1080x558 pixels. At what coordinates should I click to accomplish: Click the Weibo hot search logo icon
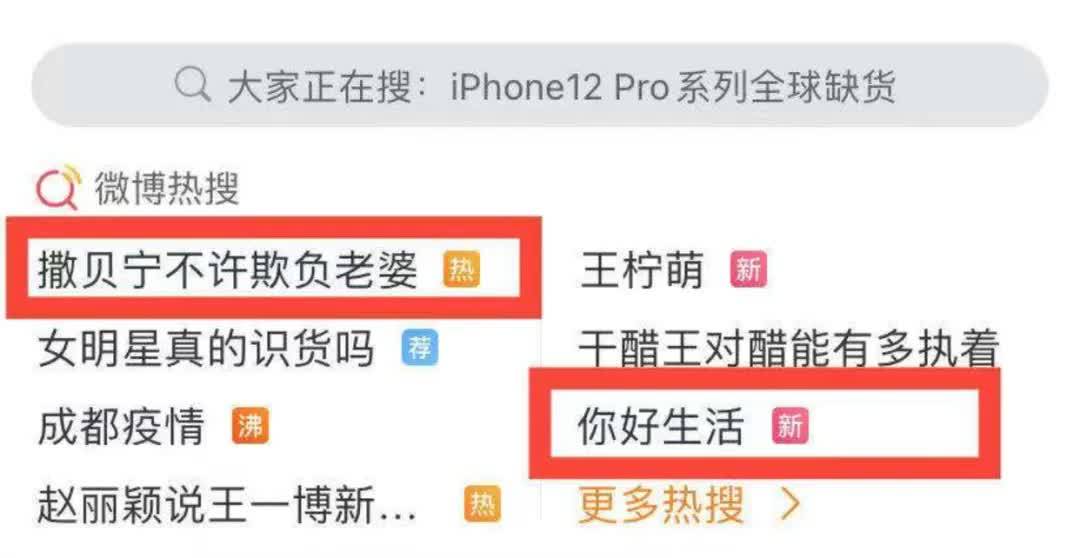(59, 187)
